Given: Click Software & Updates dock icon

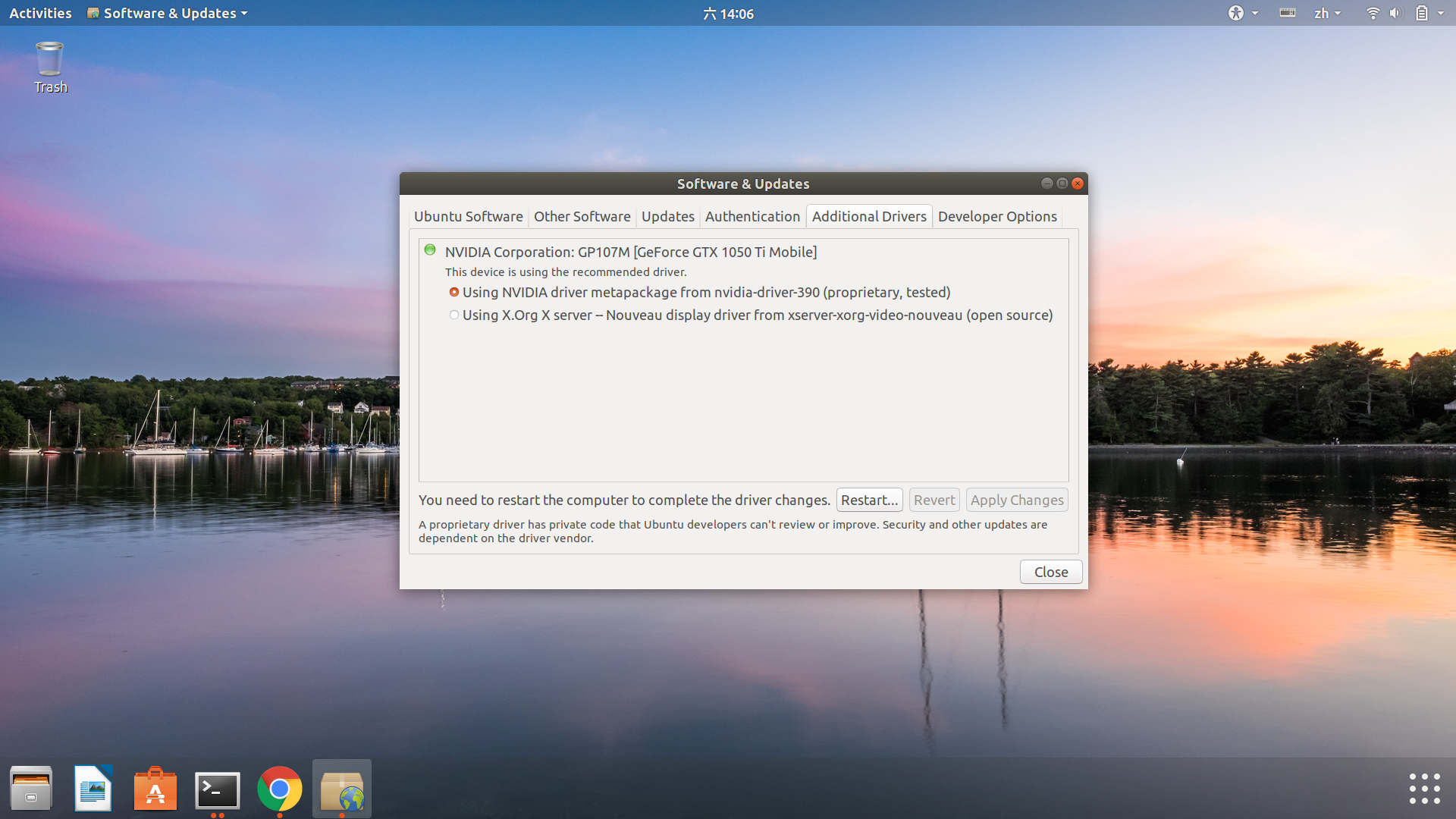Looking at the screenshot, I should (342, 789).
